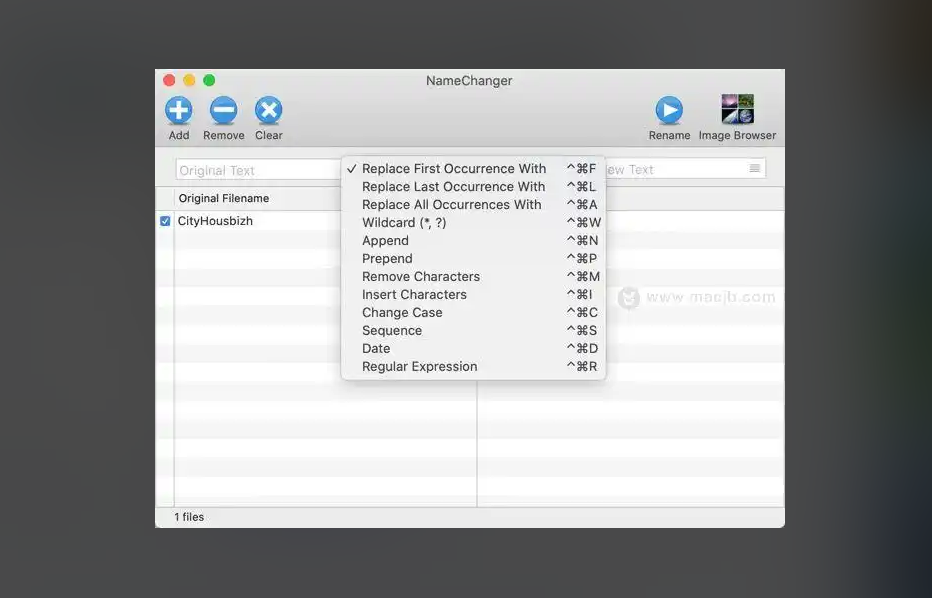Choose Remove Characters from menu
The height and width of the screenshot is (598, 932).
pos(473,276)
